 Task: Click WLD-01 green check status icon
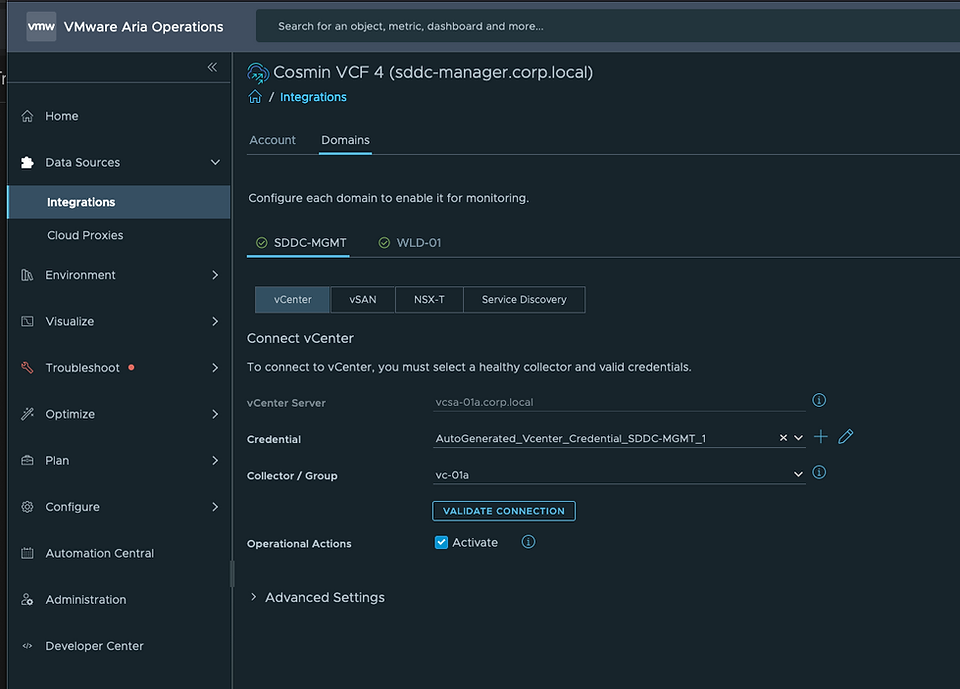tap(384, 243)
